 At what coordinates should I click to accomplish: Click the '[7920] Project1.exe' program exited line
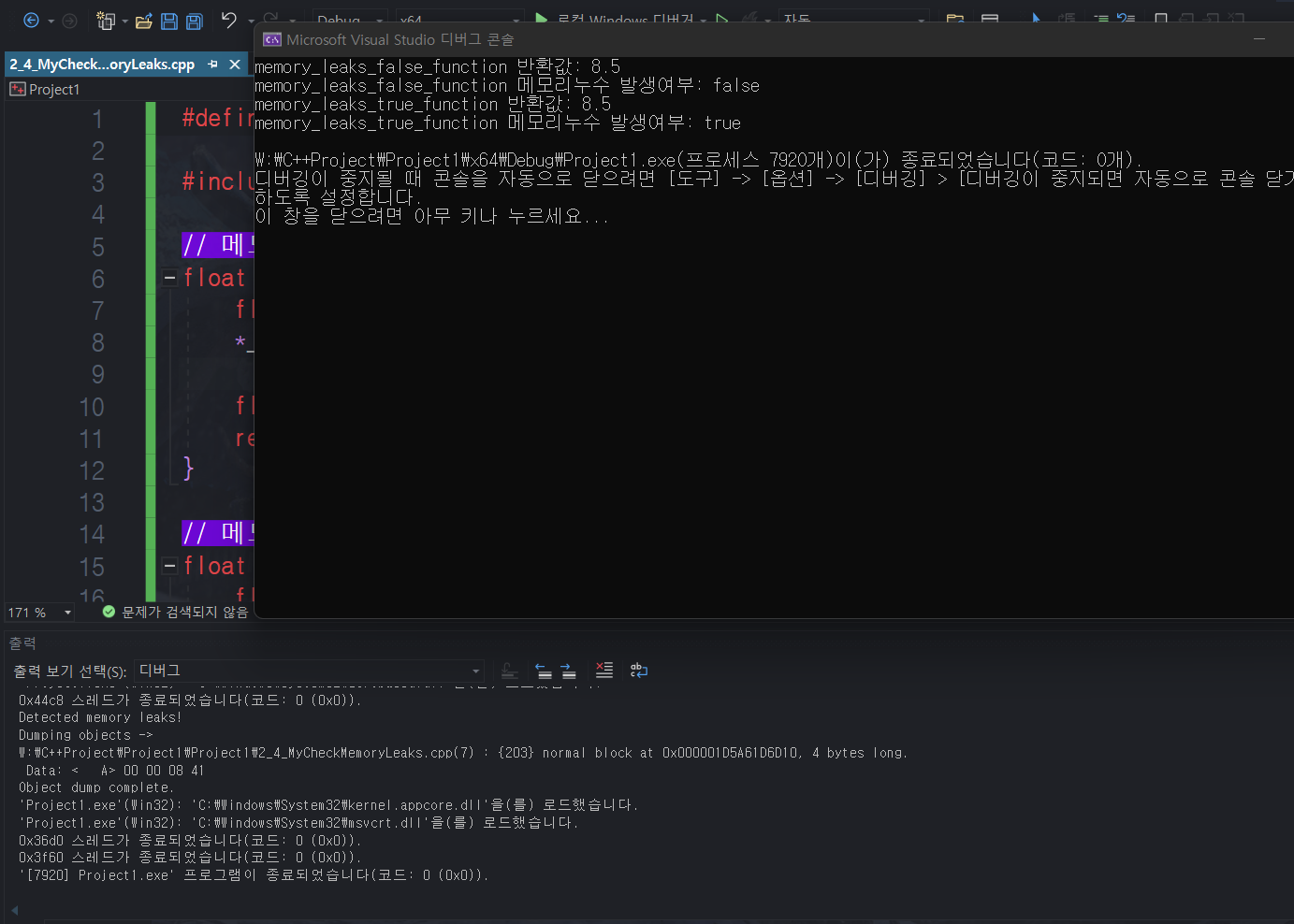[254, 875]
